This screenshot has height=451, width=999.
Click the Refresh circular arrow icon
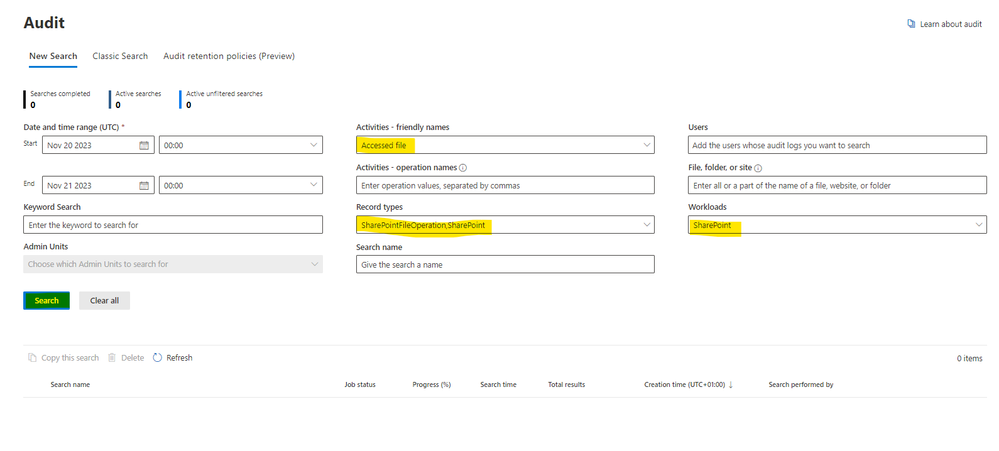click(x=157, y=358)
